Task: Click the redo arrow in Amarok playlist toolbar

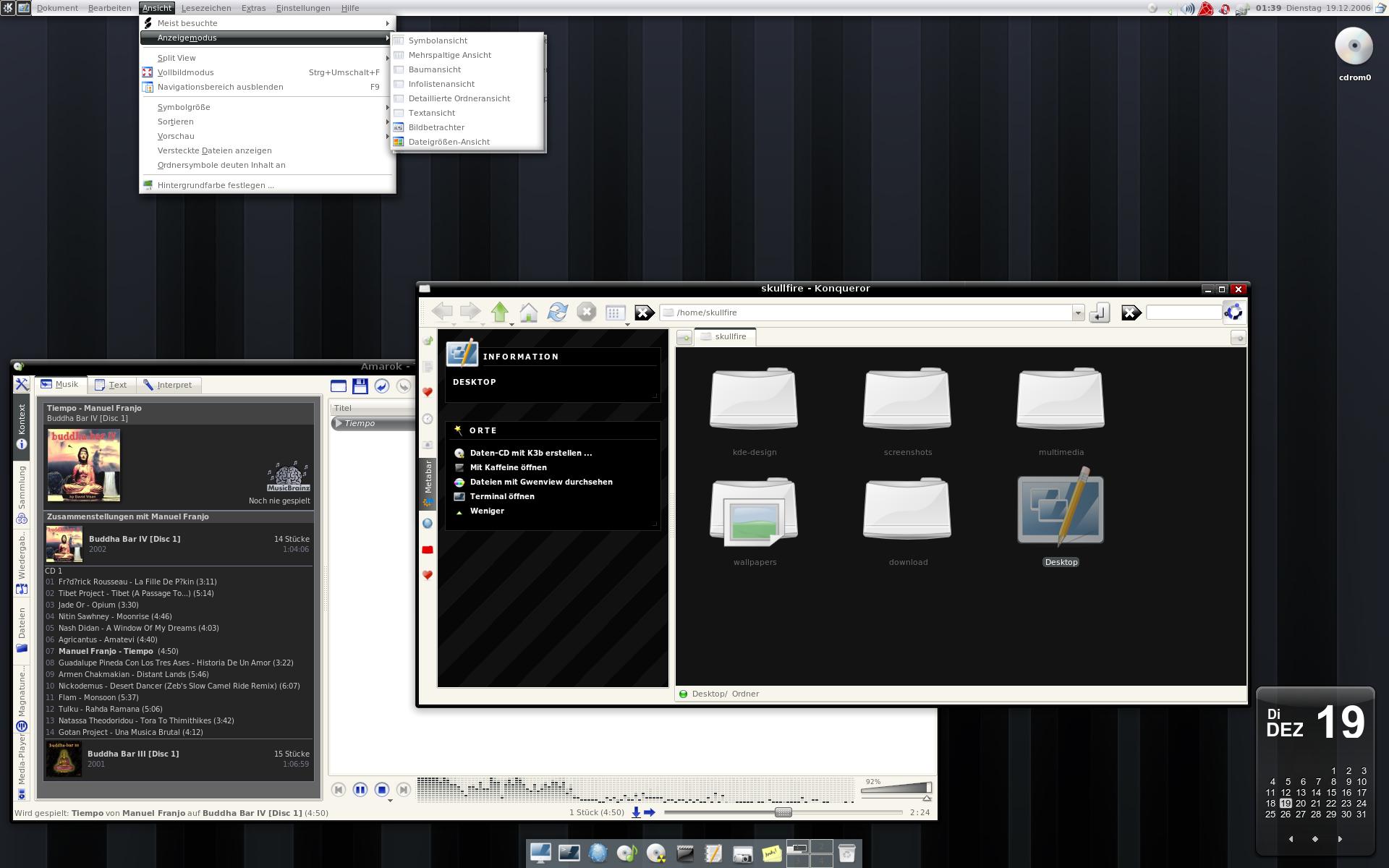Action: pyautogui.click(x=404, y=386)
